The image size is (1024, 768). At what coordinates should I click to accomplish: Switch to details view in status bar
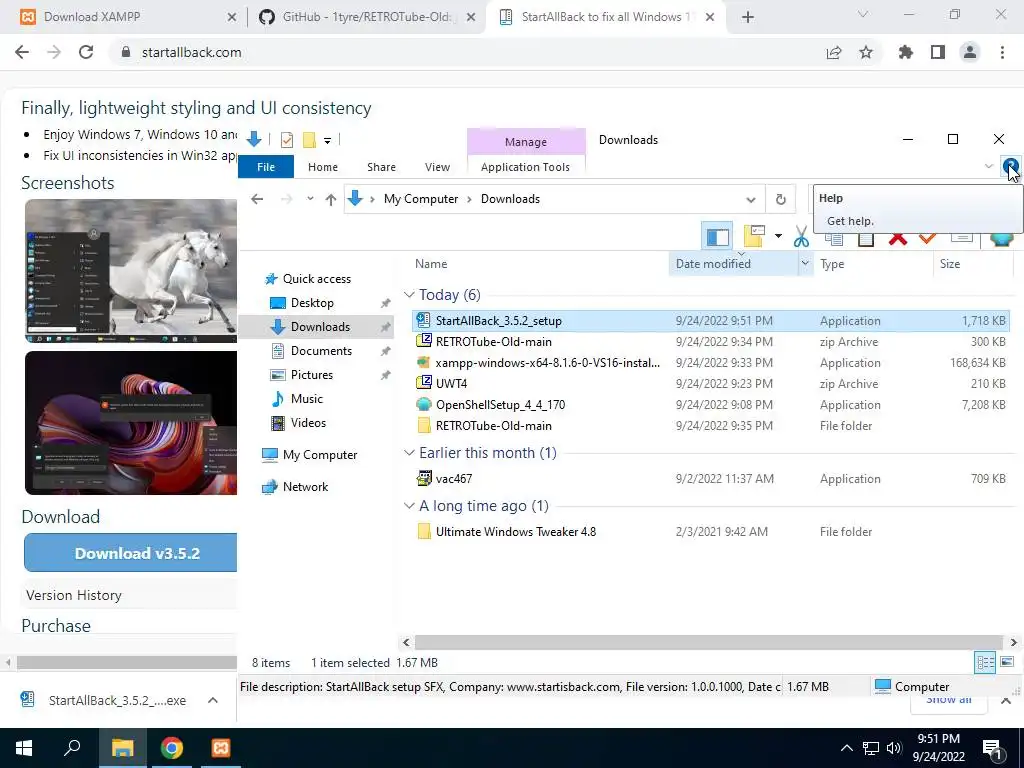985,663
